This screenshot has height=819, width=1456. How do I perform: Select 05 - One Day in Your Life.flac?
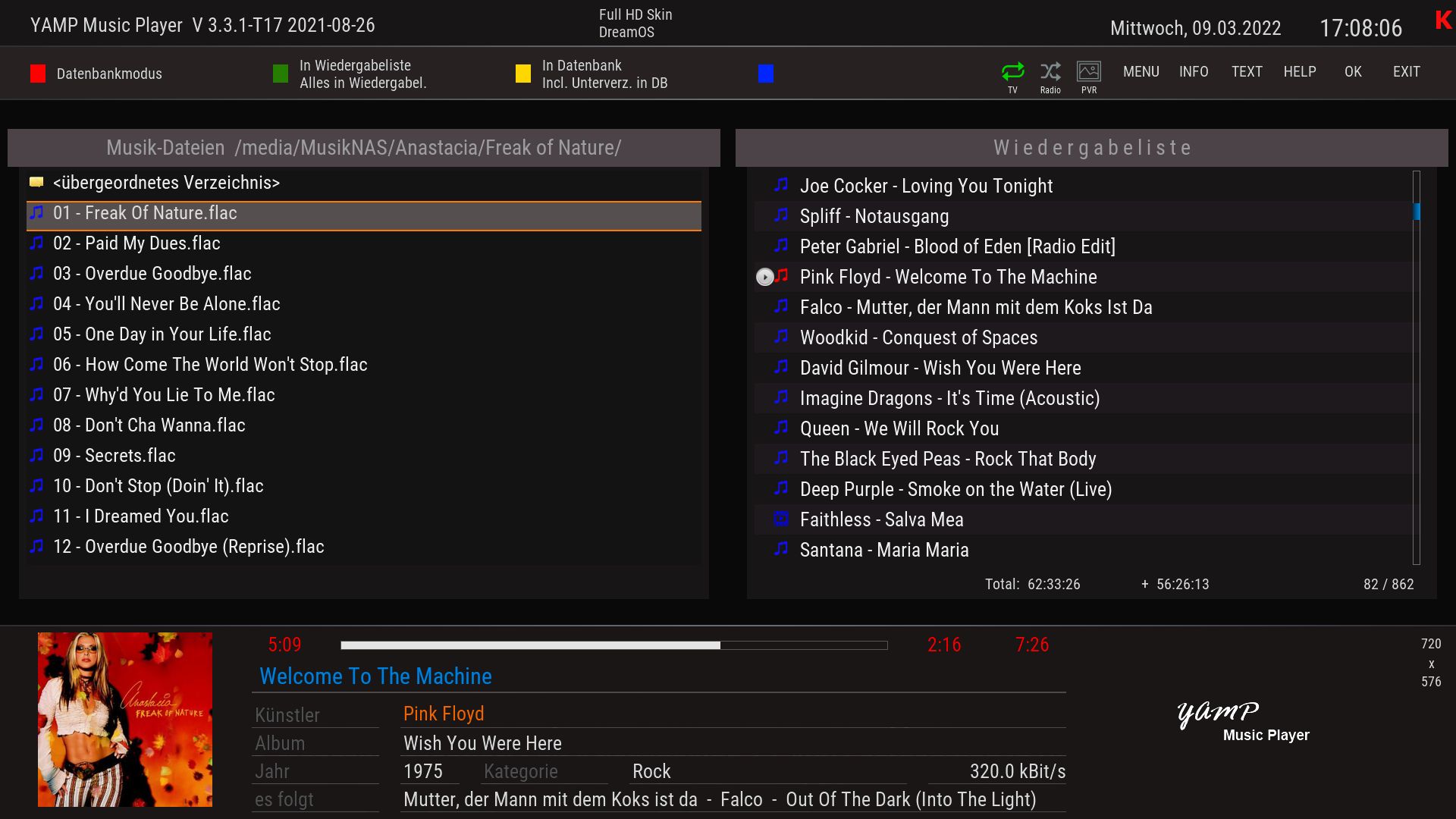coord(162,334)
